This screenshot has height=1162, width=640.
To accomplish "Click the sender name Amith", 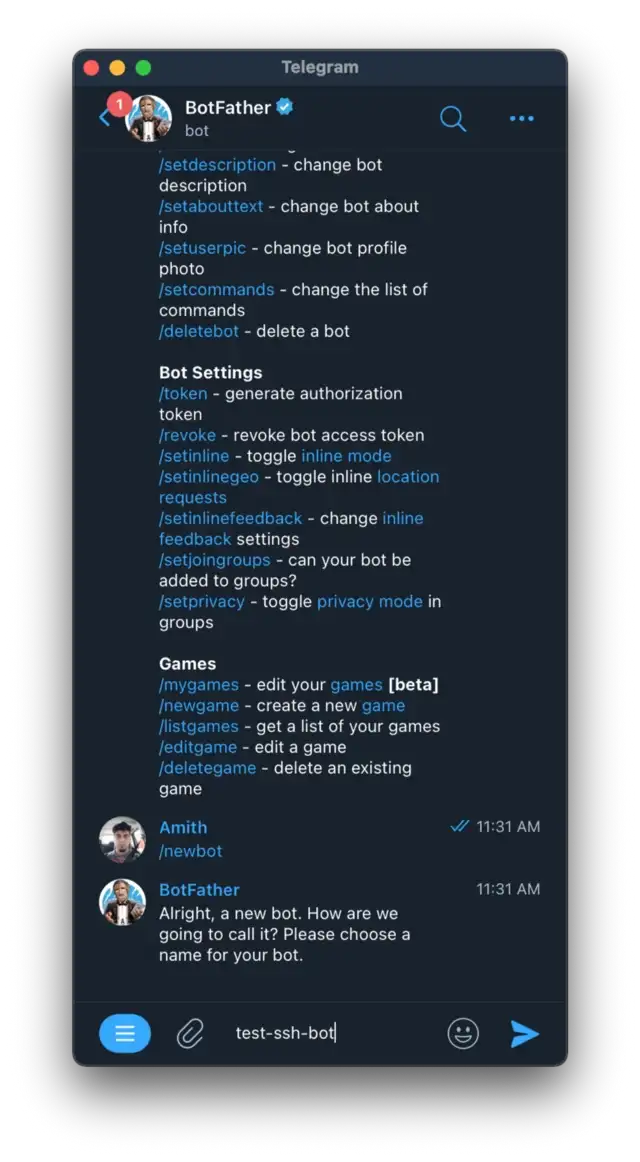I will 183,827.
